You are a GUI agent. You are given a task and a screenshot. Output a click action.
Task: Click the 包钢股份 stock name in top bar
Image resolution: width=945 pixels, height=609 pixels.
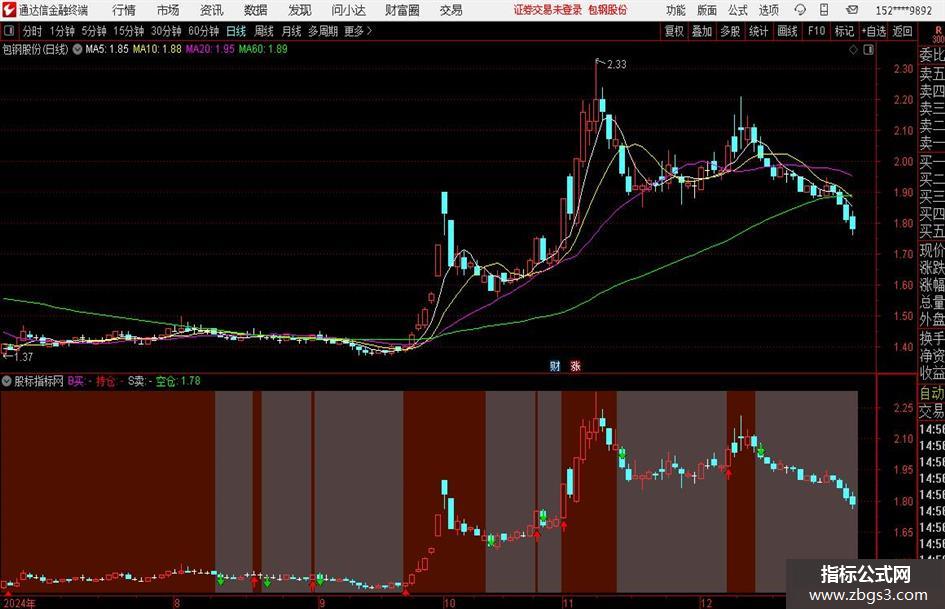[x=608, y=10]
